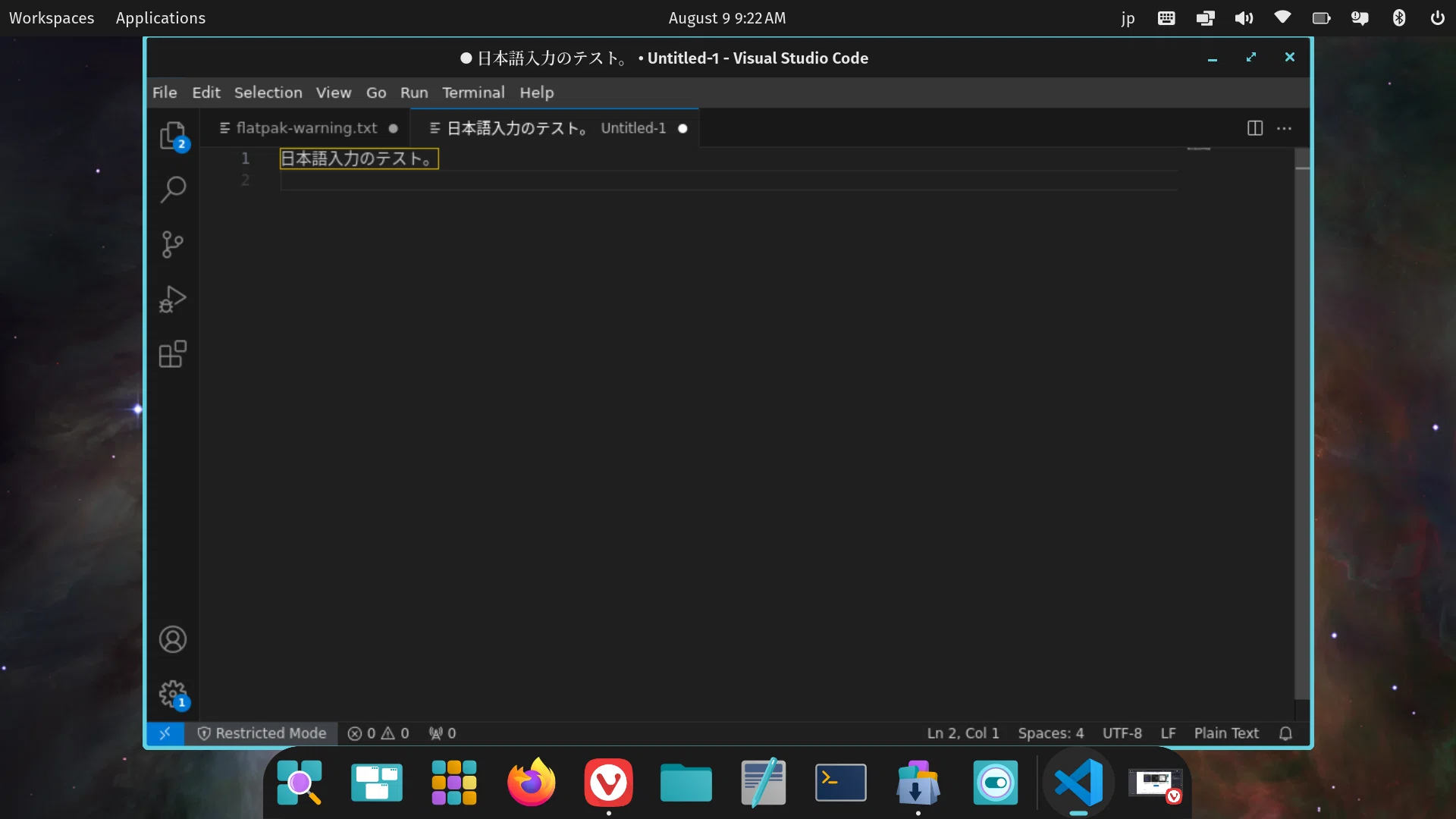Switch to the flatpak-warning.txt tab
The image size is (1456, 819).
click(x=306, y=128)
